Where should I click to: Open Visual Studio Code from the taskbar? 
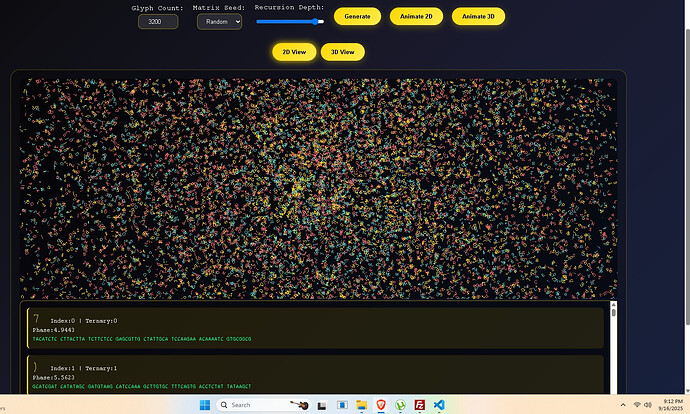click(x=440, y=405)
